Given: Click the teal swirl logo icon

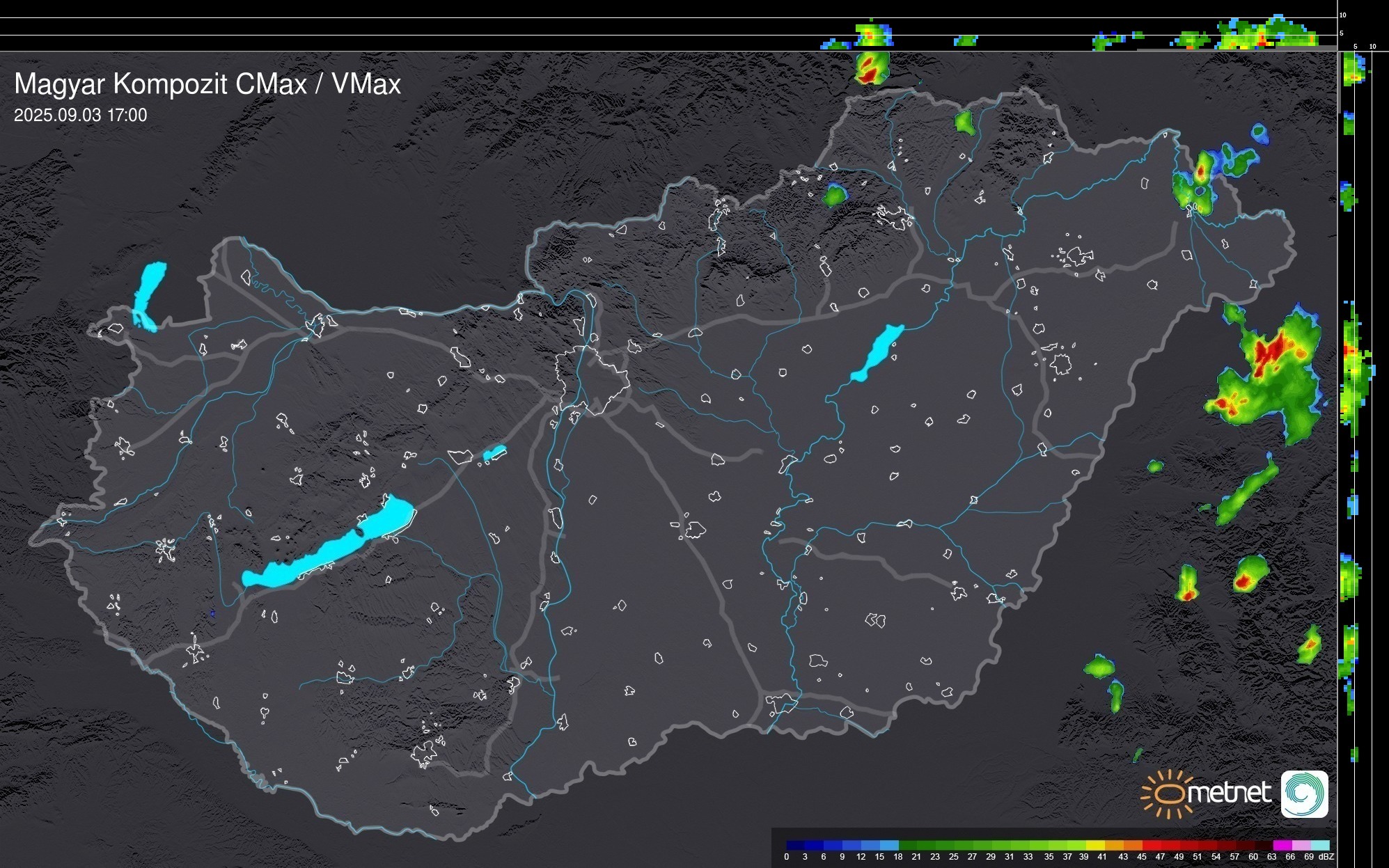Looking at the screenshot, I should click(1304, 794).
